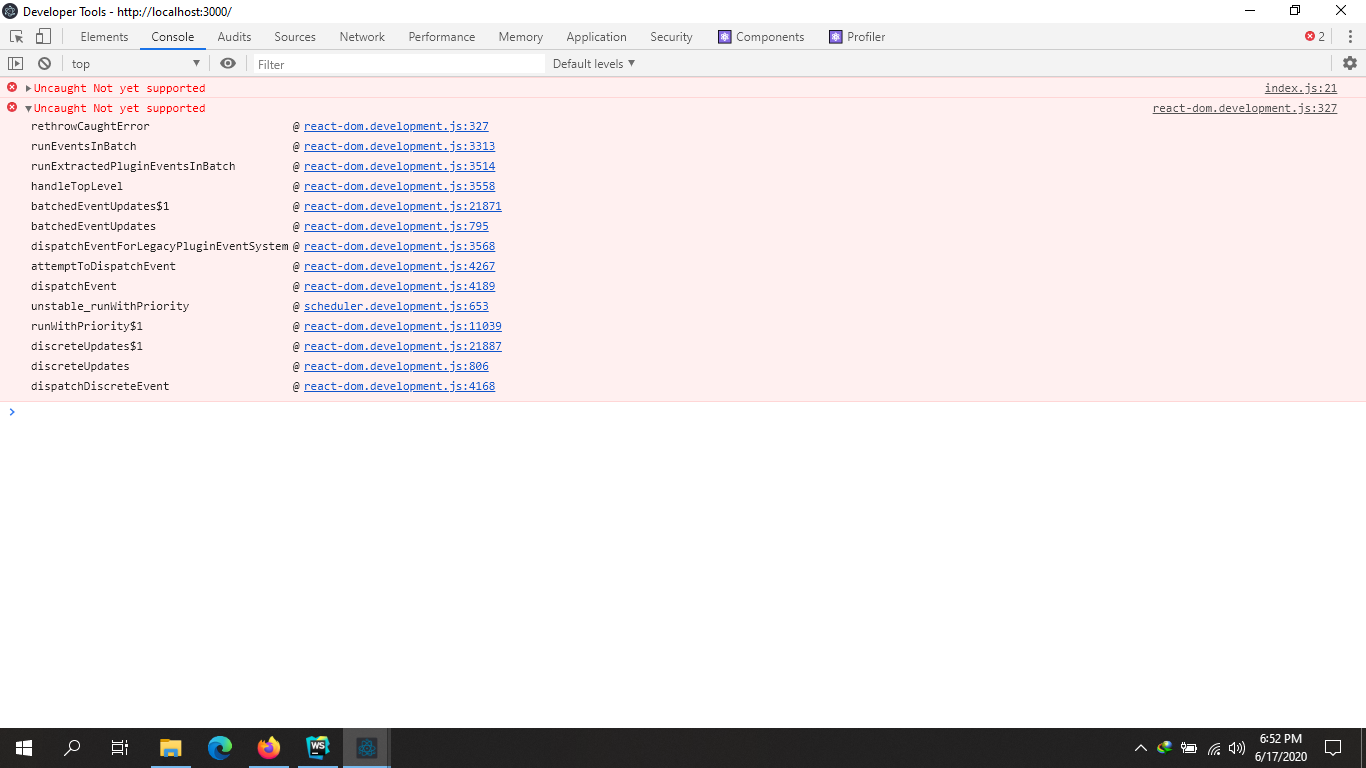Expand the first Uncaught Not yet supported error
Screen dimensions: 1366x768
click(x=29, y=88)
